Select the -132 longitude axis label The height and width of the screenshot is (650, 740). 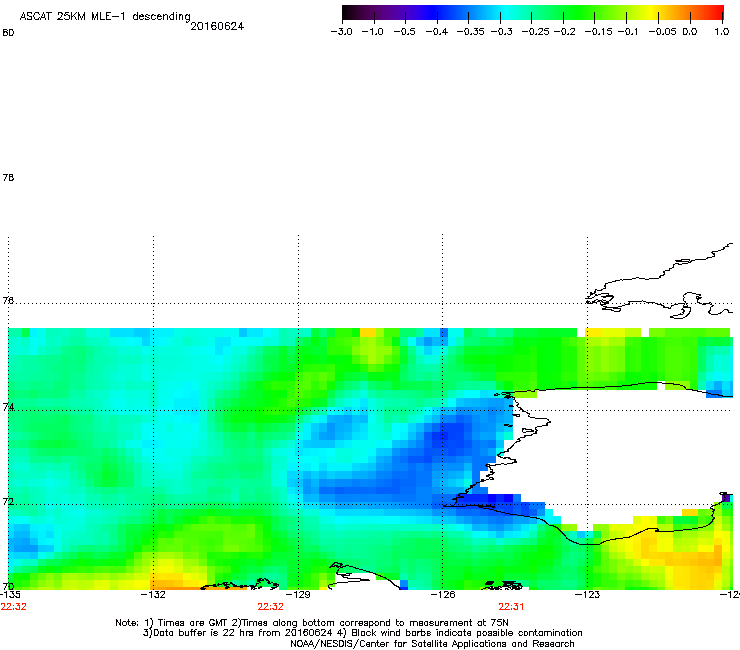[153, 594]
